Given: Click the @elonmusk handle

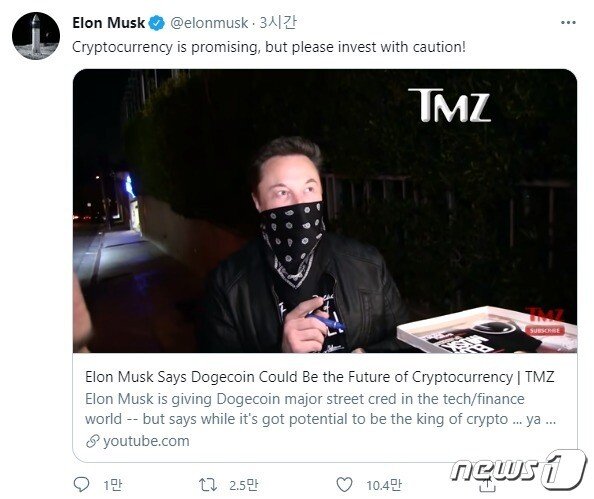Looking at the screenshot, I should [209, 23].
